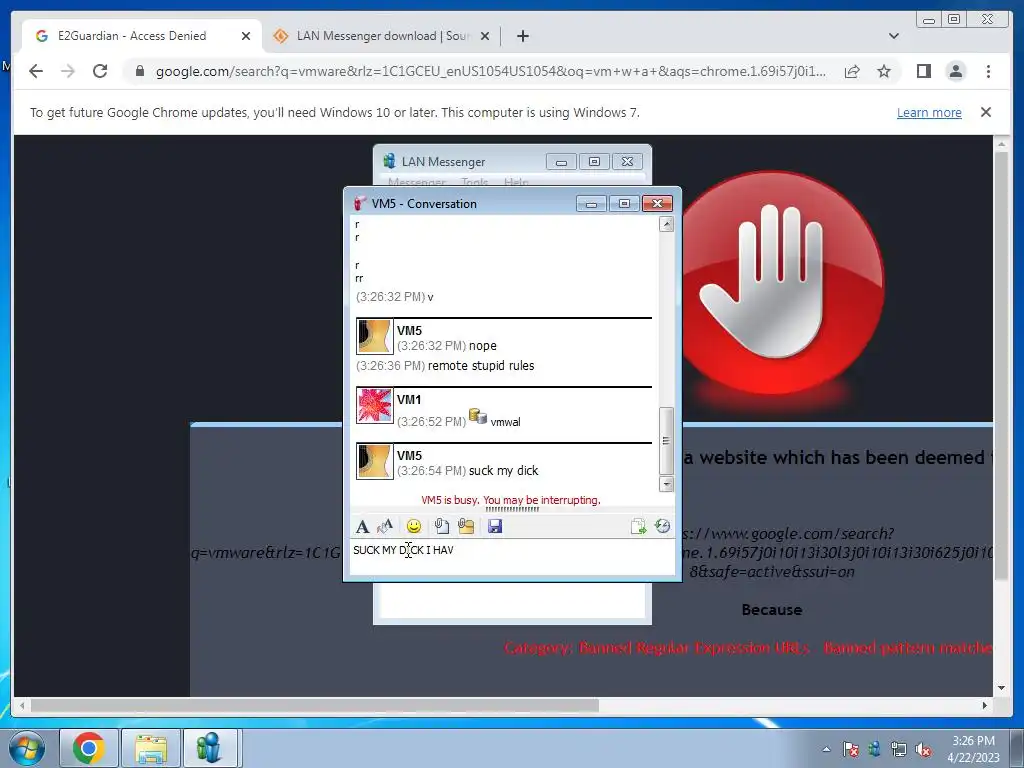Click the send message icon
This screenshot has width=1024, height=768.
point(638,526)
